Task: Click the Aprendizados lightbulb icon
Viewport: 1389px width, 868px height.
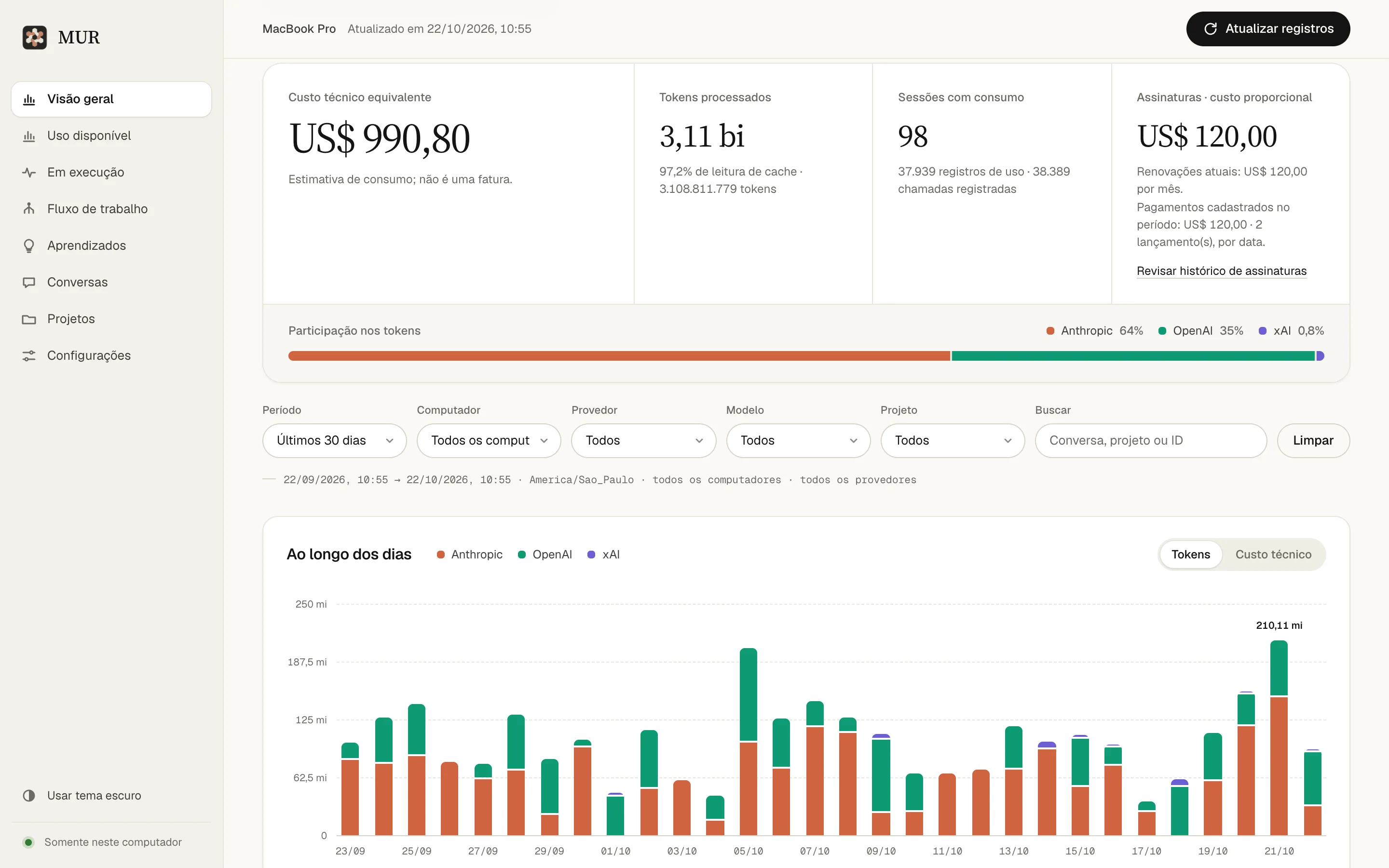Action: pyautogui.click(x=29, y=246)
